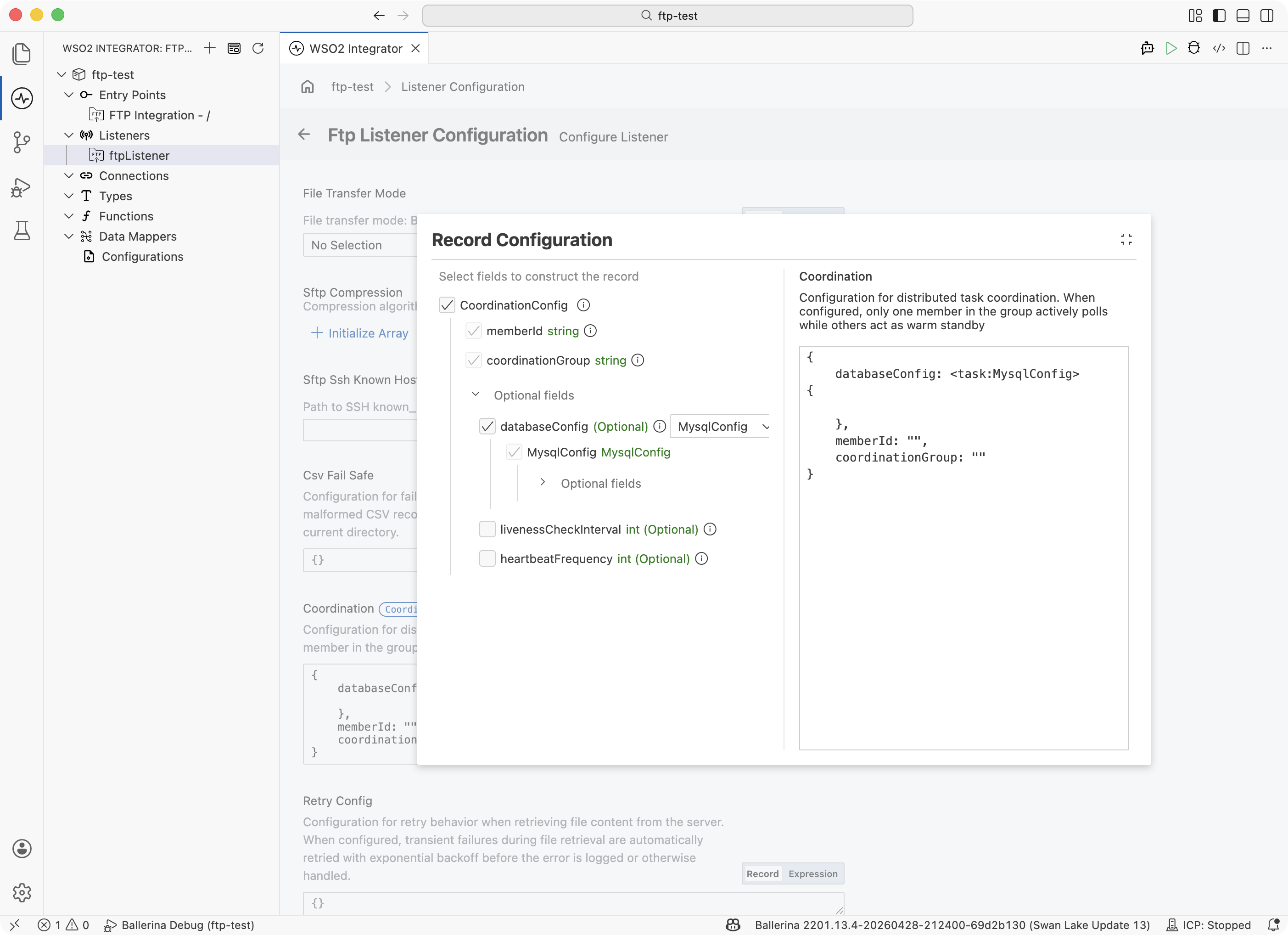The image size is (1288, 935).
Task: Open the MysqlConfig type dropdown
Action: 720,426
